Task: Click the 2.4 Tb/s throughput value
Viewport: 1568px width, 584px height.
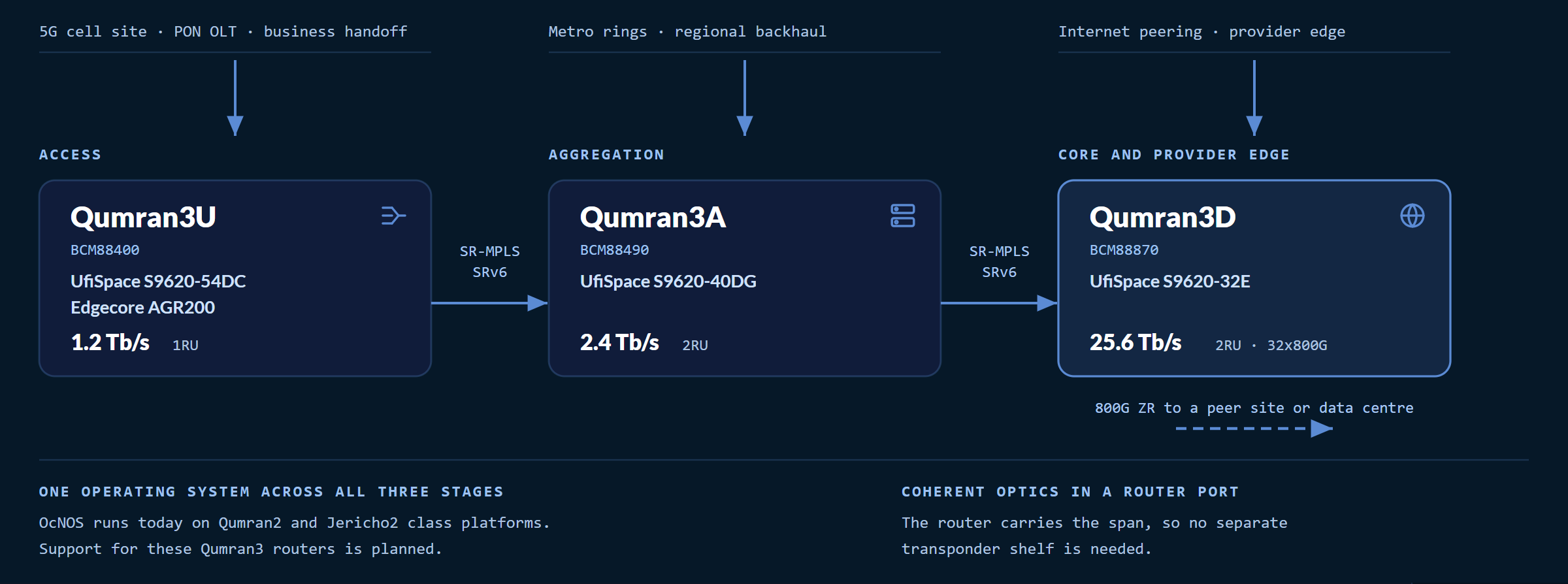Action: [619, 342]
